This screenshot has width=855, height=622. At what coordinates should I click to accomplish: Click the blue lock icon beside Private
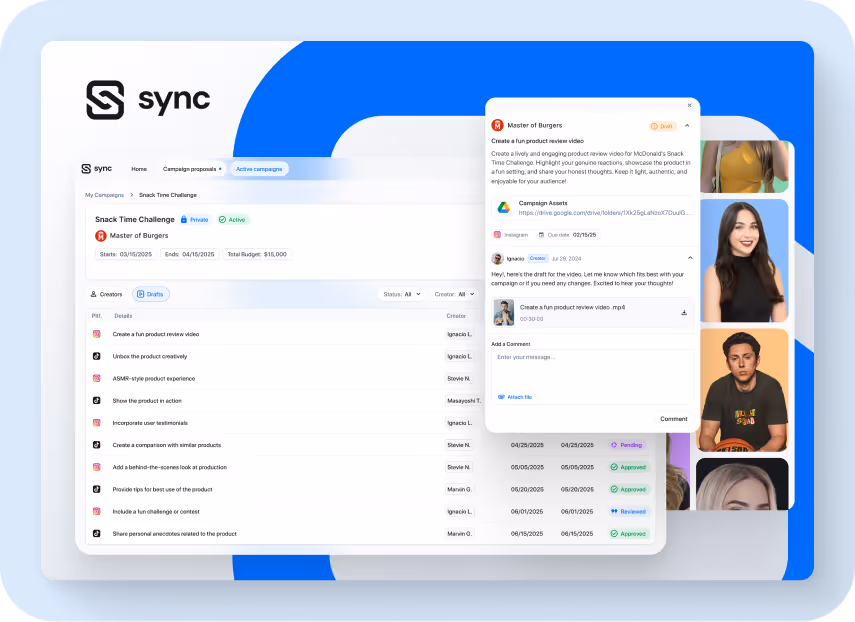pyautogui.click(x=184, y=220)
